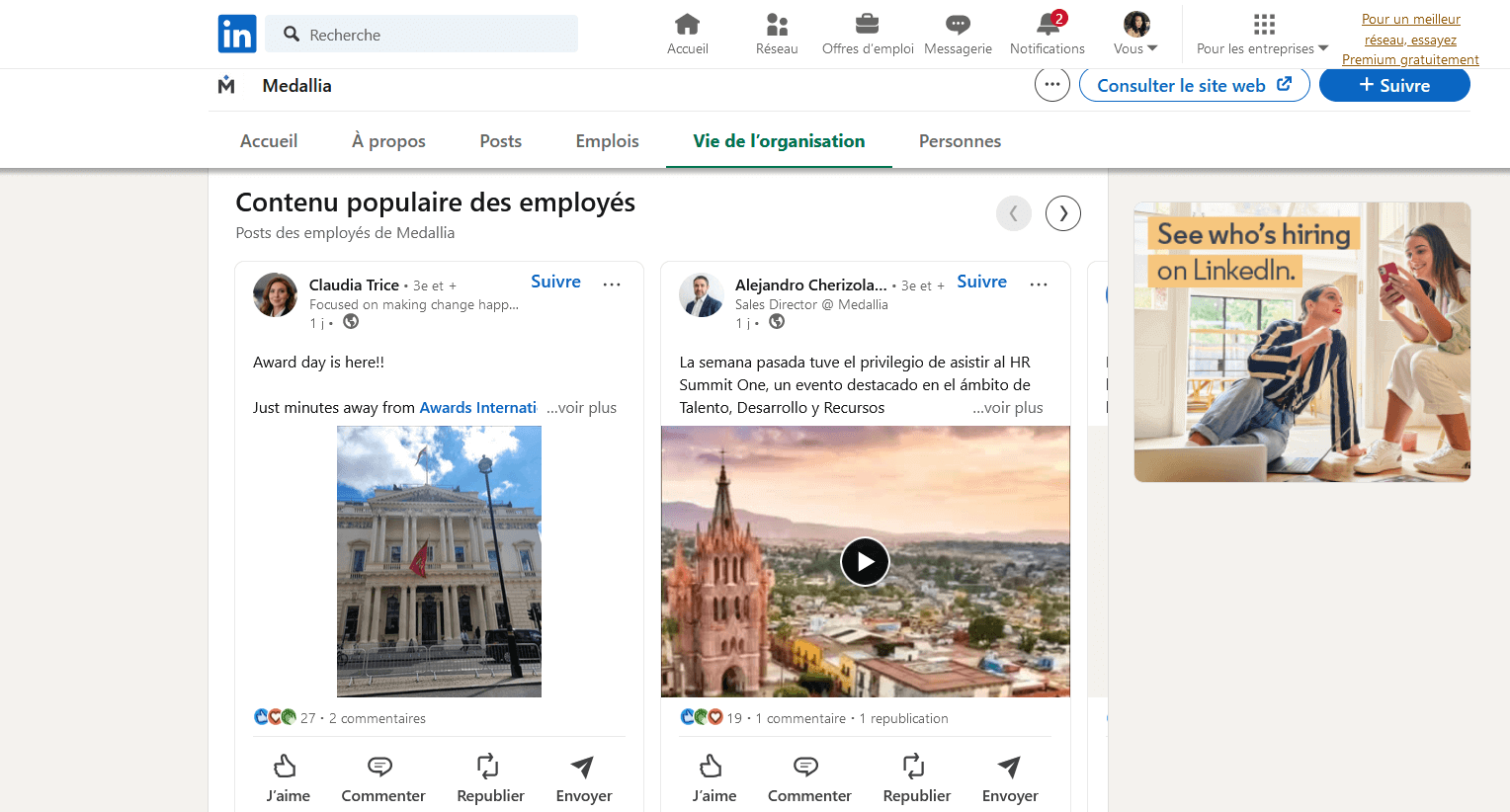
Task: Open Claudia Trice name link
Action: tap(354, 285)
